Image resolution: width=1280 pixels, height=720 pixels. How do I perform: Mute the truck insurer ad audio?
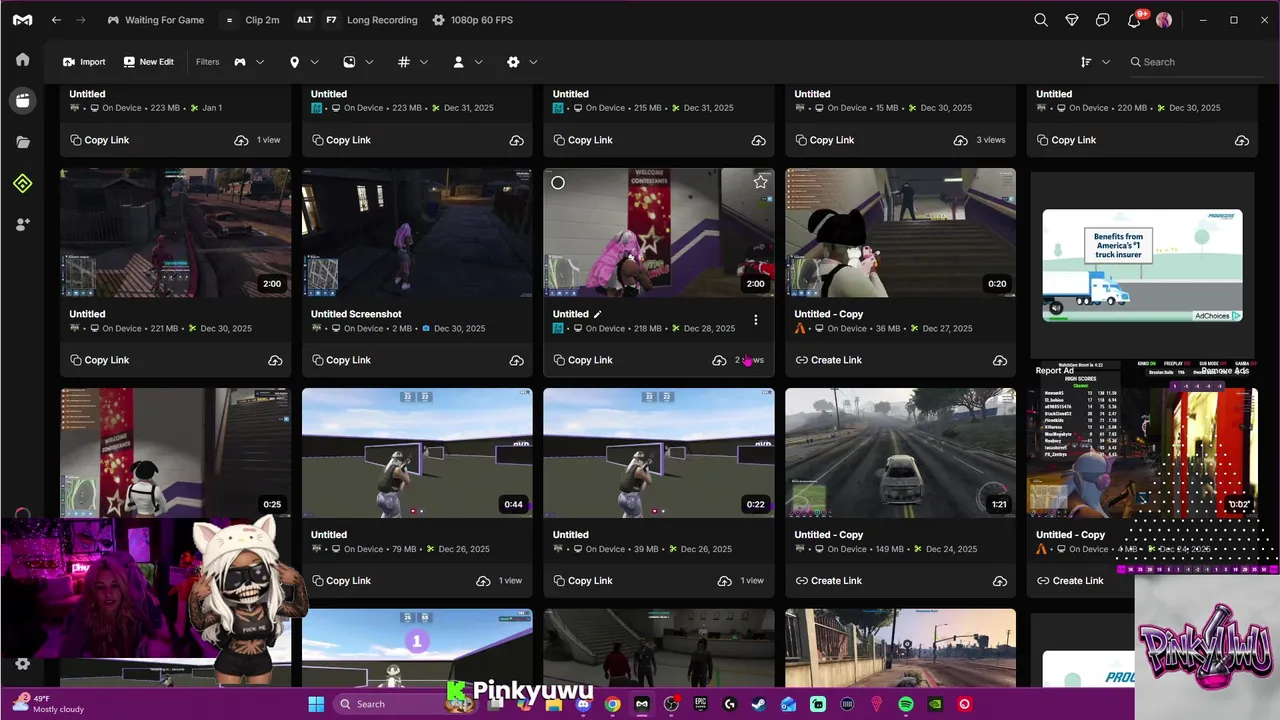coord(1055,308)
